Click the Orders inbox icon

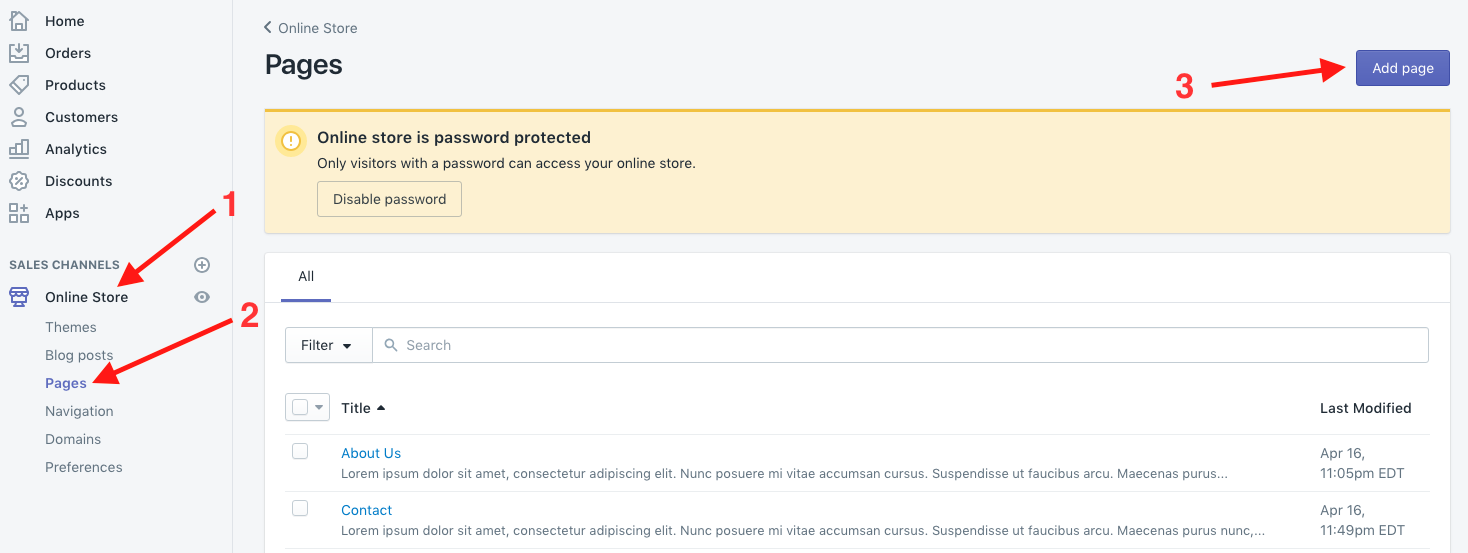pyautogui.click(x=19, y=53)
